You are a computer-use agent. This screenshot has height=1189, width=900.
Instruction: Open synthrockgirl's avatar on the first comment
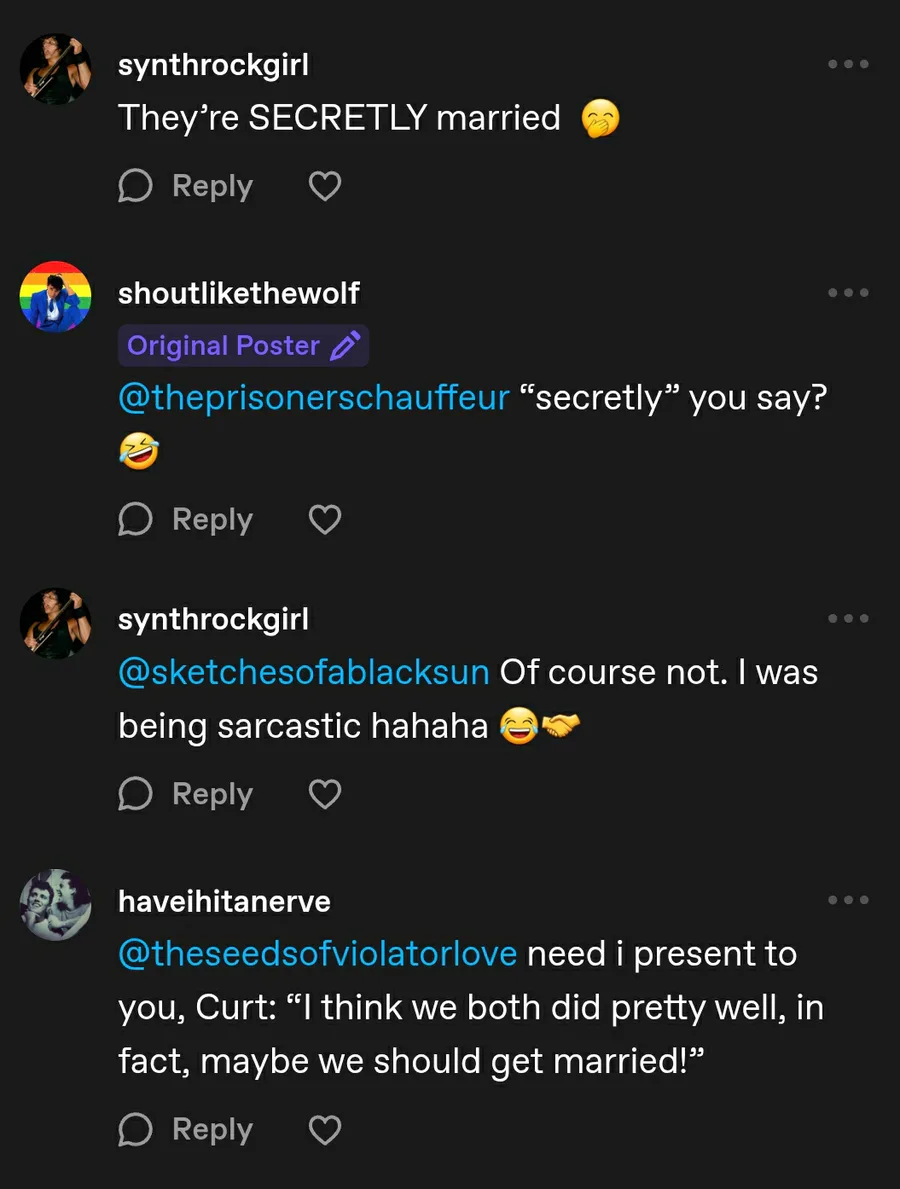pos(56,69)
